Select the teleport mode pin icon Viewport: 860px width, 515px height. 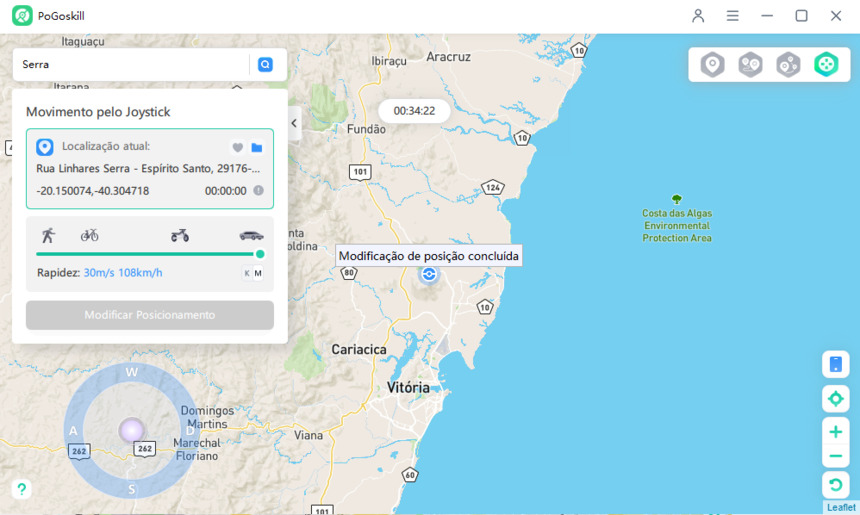coord(712,65)
